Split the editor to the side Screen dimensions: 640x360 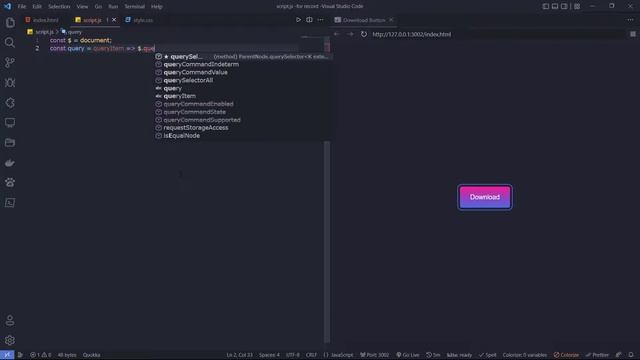[309, 20]
